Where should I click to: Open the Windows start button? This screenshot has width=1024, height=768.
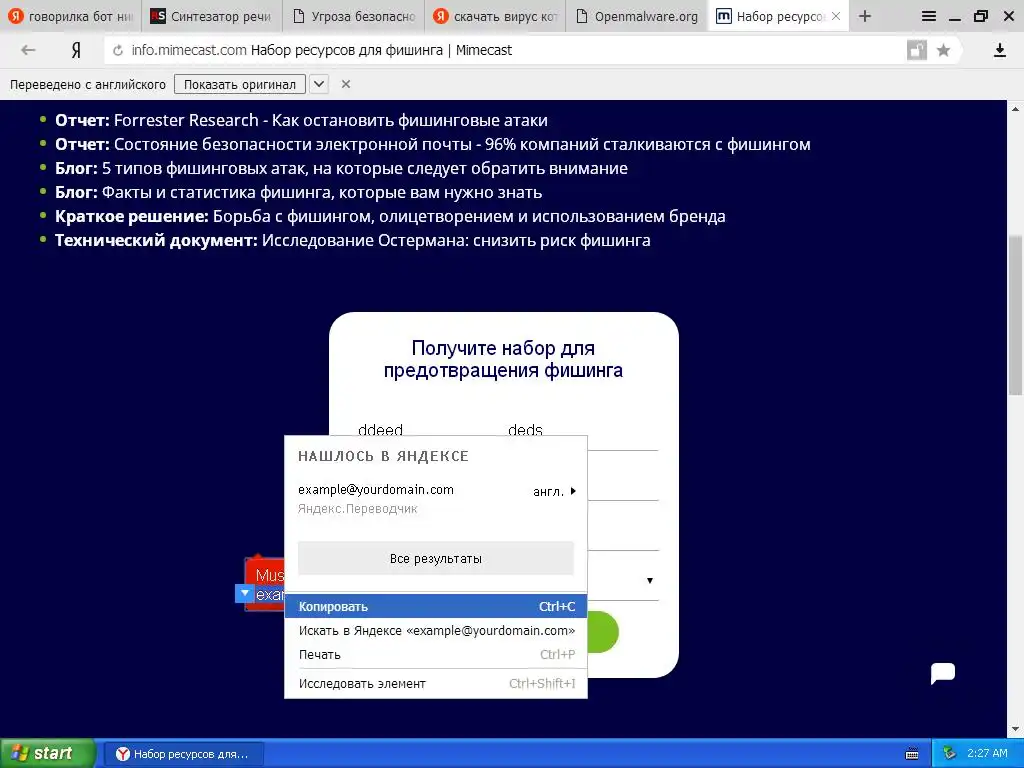pos(48,754)
